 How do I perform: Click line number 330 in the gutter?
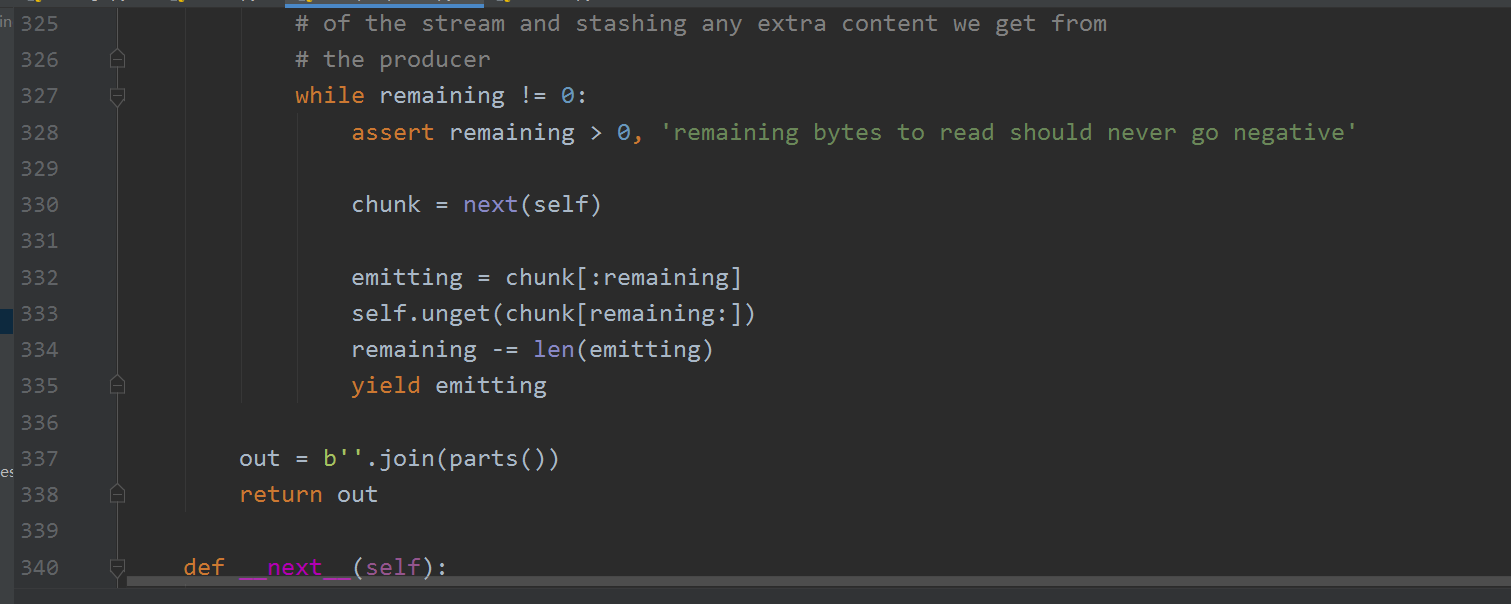(x=39, y=205)
